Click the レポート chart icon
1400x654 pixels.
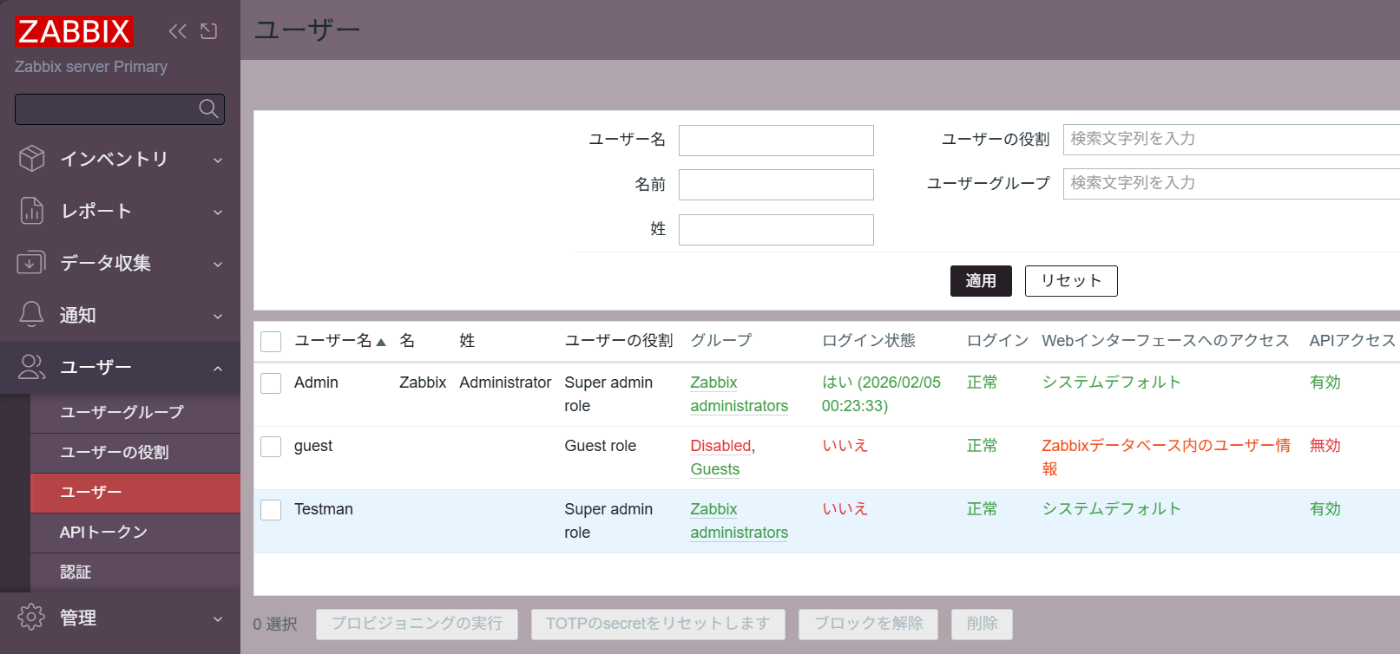pyautogui.click(x=32, y=210)
